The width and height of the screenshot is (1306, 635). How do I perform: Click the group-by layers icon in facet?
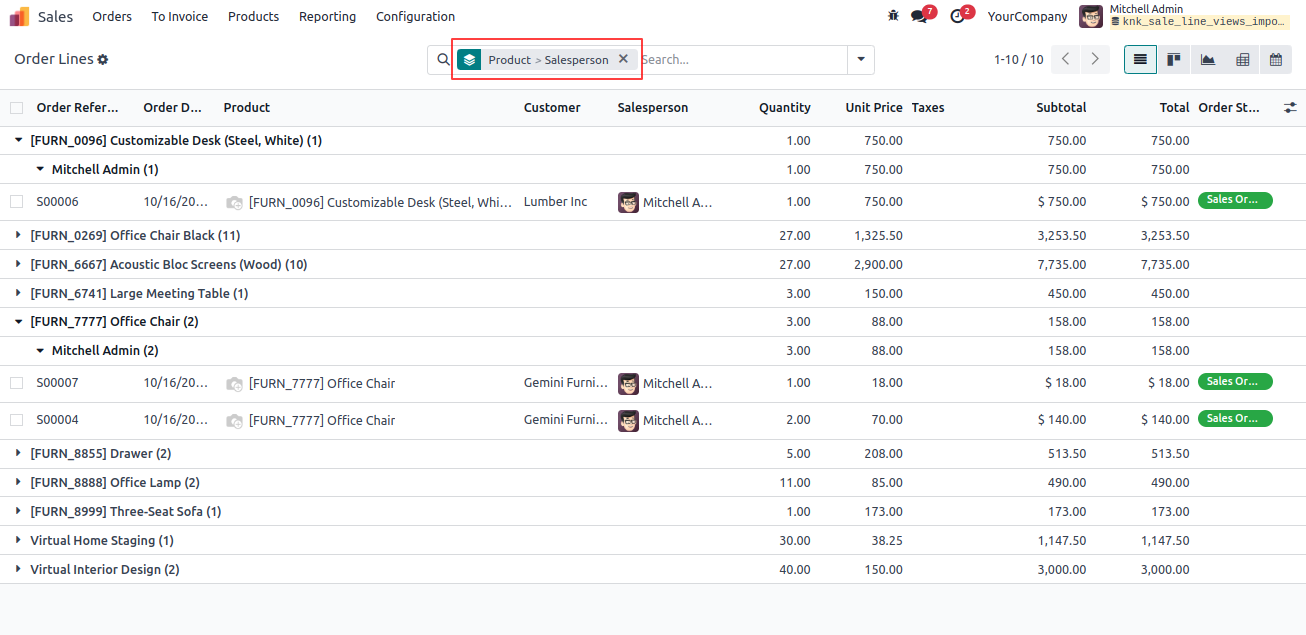(x=469, y=60)
